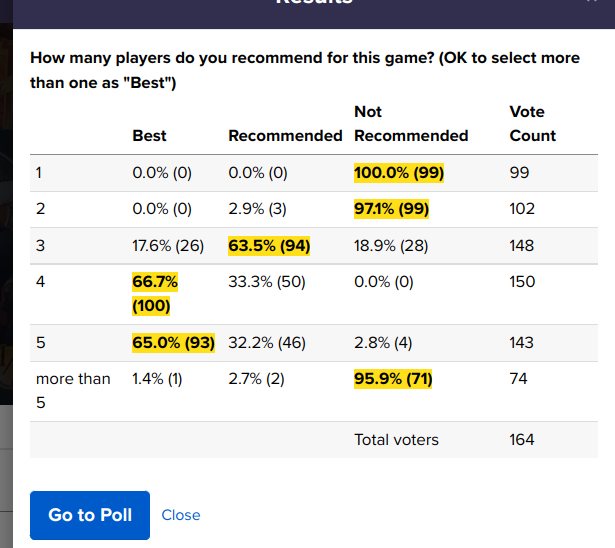Click the Go to Poll button
Screen dimensions: 615x548
(90, 515)
